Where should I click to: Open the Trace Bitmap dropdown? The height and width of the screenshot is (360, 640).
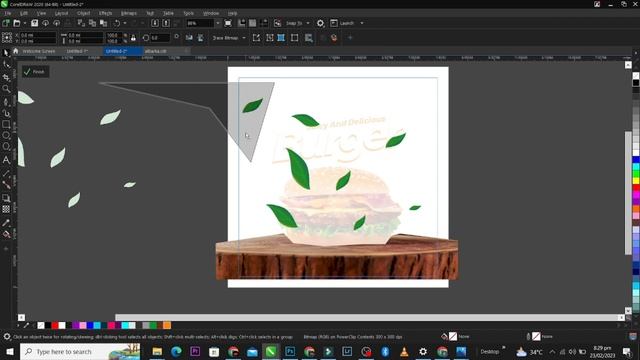[x=244, y=38]
